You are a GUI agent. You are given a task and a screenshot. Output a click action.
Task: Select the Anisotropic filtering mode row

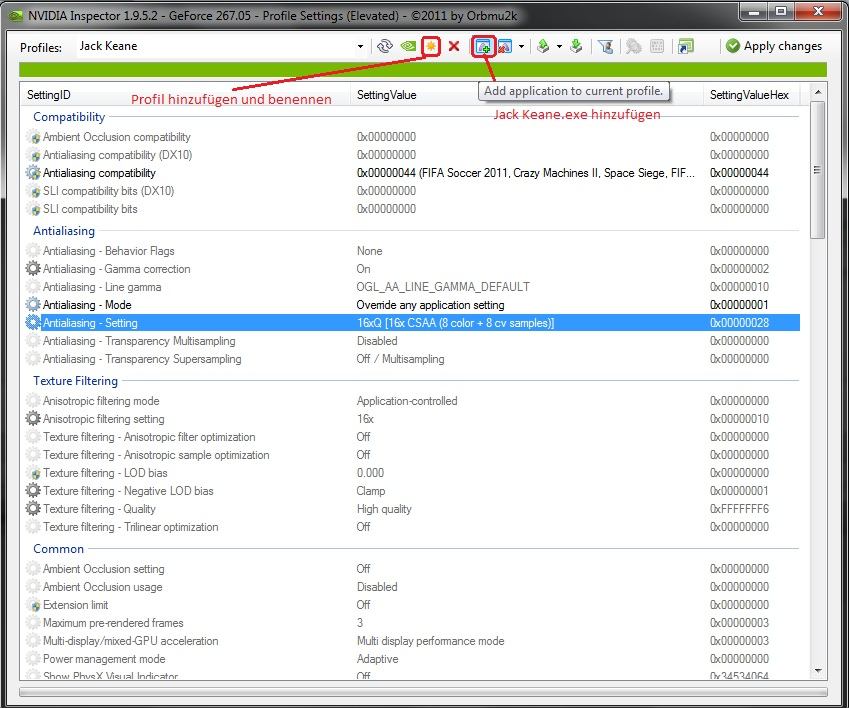pyautogui.click(x=413, y=401)
